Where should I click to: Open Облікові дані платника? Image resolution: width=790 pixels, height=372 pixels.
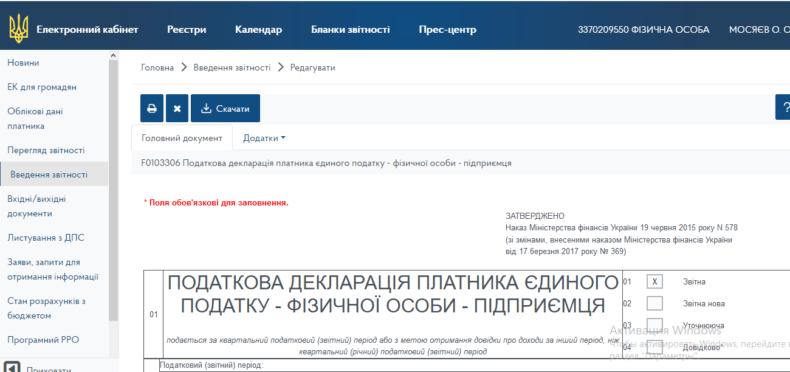35,118
